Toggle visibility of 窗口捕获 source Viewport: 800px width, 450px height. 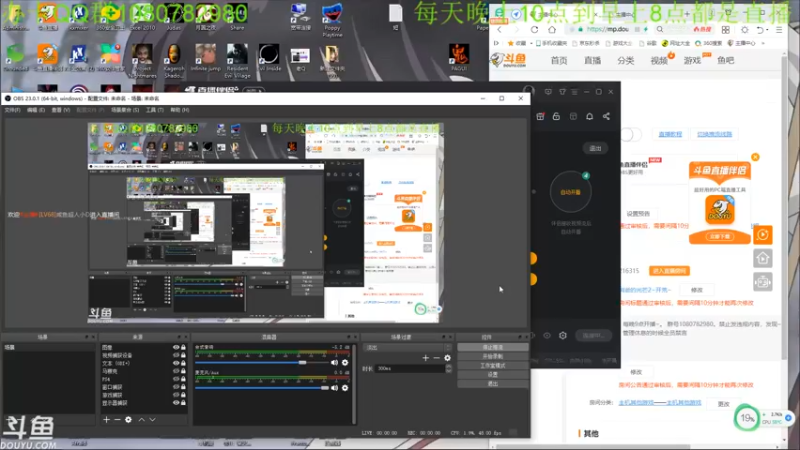click(x=176, y=387)
